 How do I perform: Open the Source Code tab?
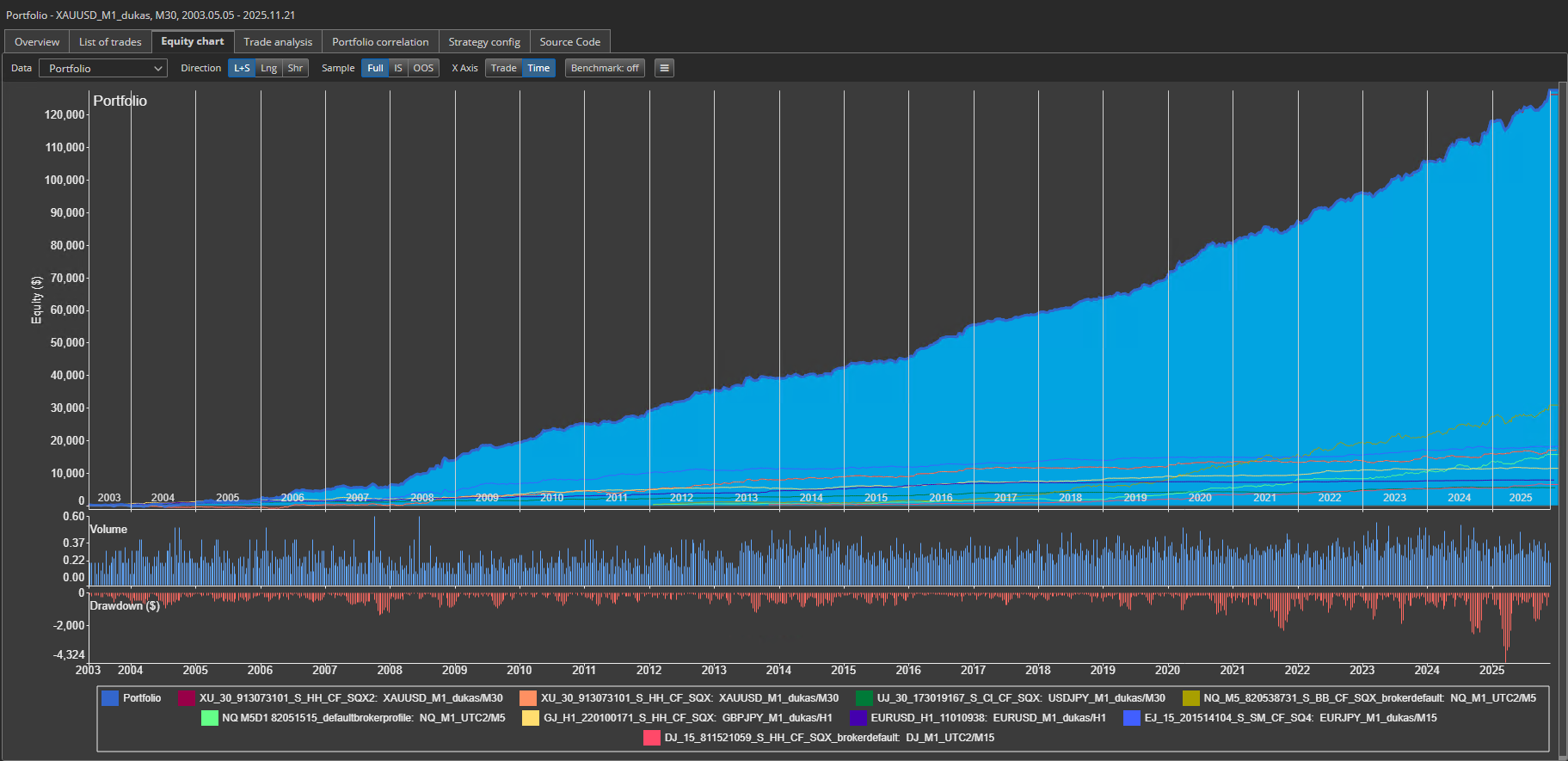coord(570,41)
